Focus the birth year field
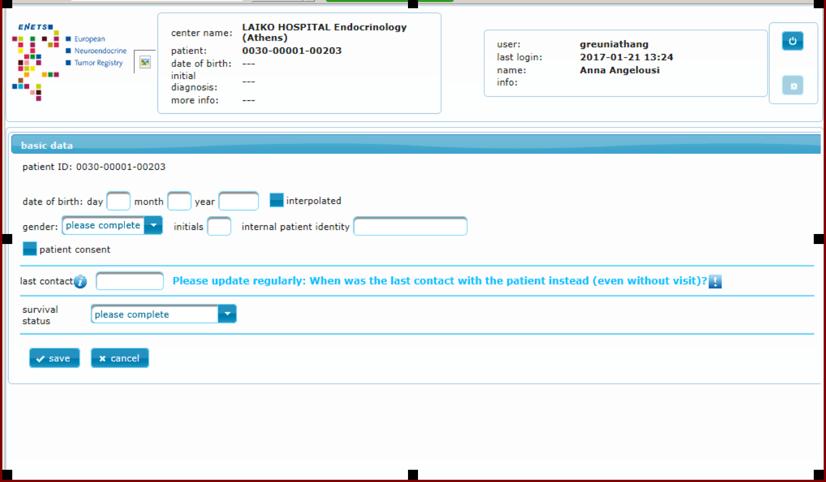 tap(239, 201)
